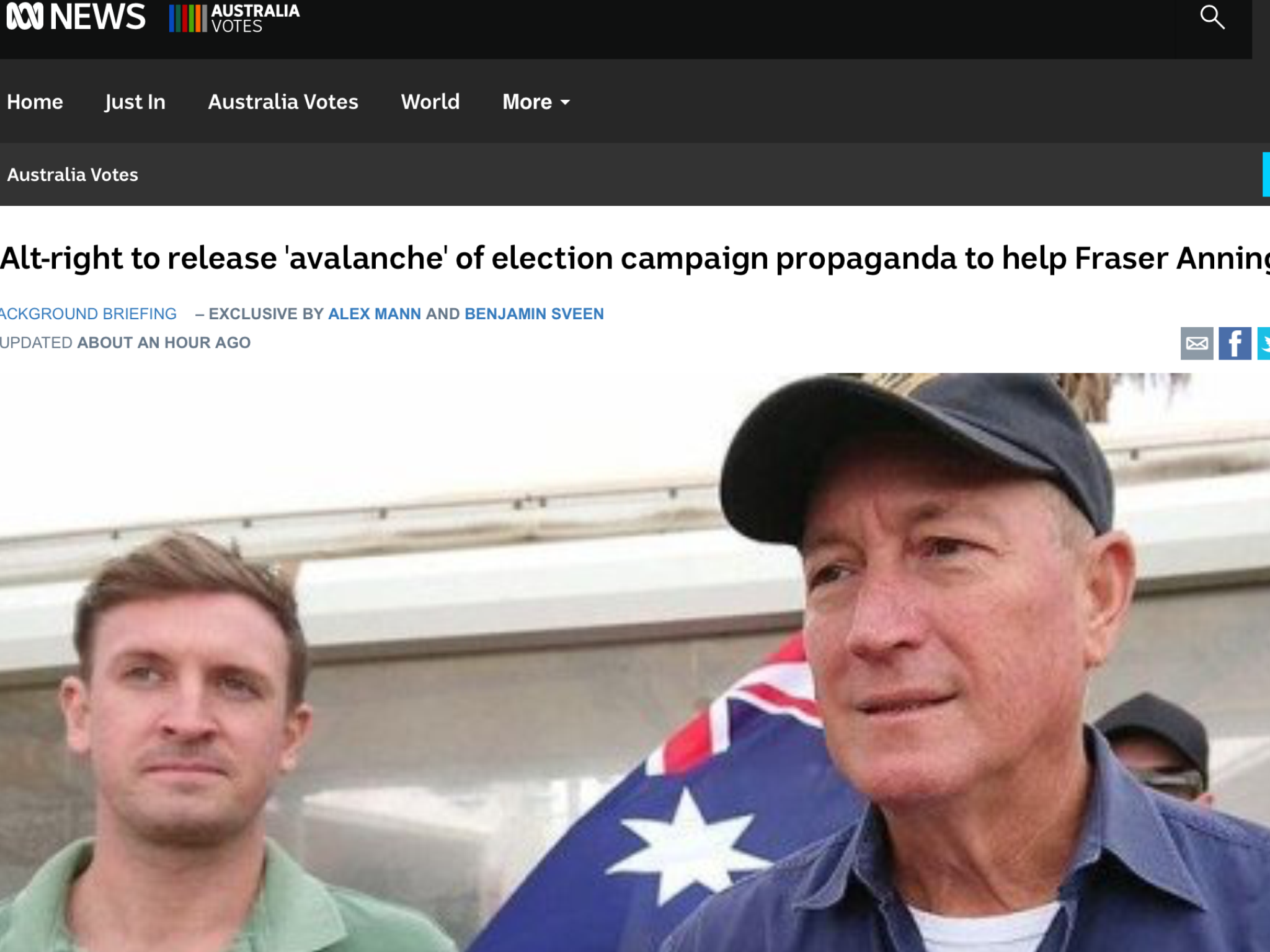Share article on Facebook icon
Screen dimensions: 1270x952
click(1235, 343)
